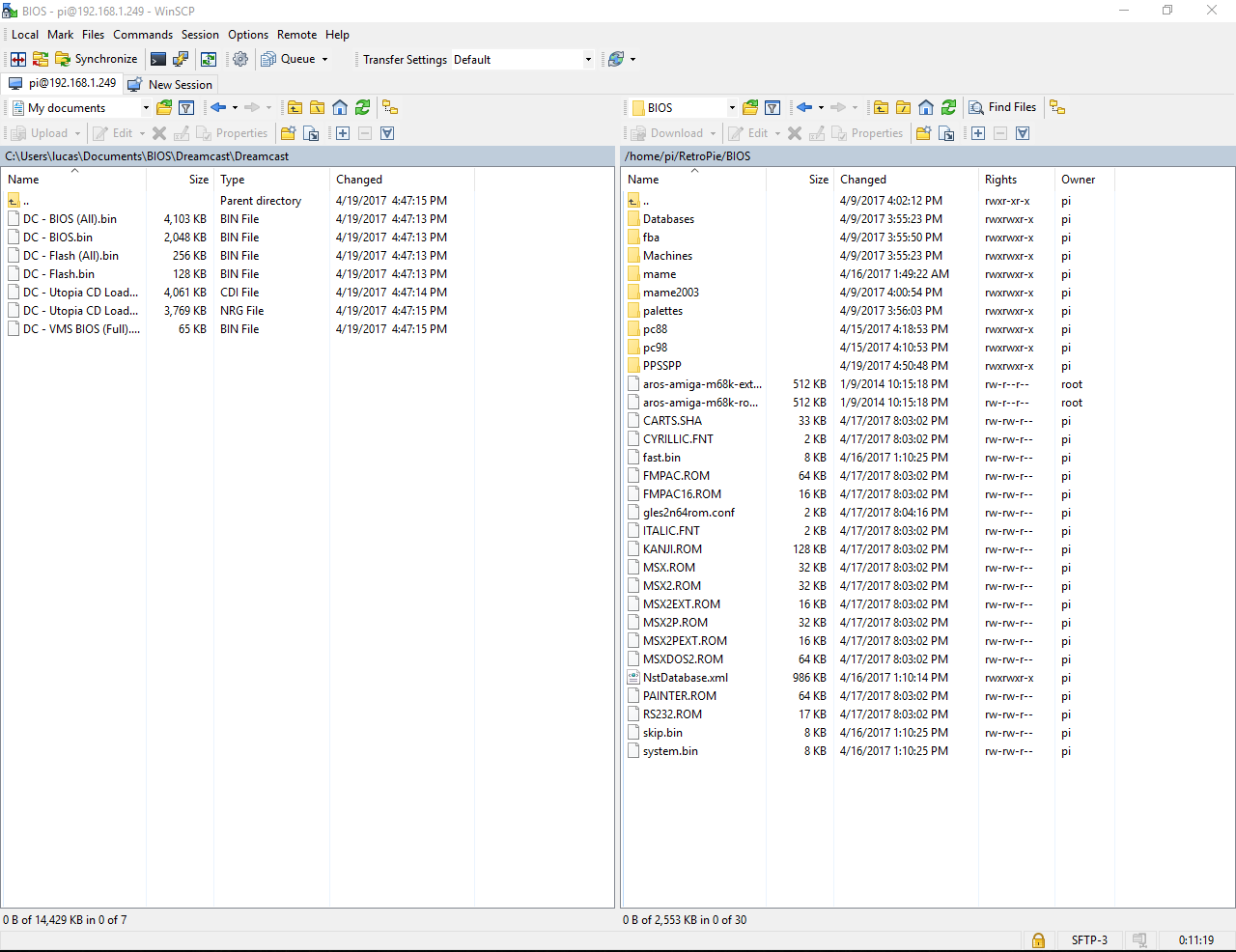Select remote file NstDatabase.xml
The width and height of the screenshot is (1236, 952).
click(x=686, y=678)
